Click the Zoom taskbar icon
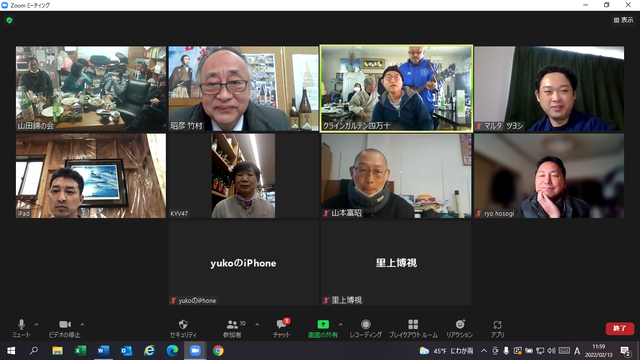 pyautogui.click(x=195, y=351)
